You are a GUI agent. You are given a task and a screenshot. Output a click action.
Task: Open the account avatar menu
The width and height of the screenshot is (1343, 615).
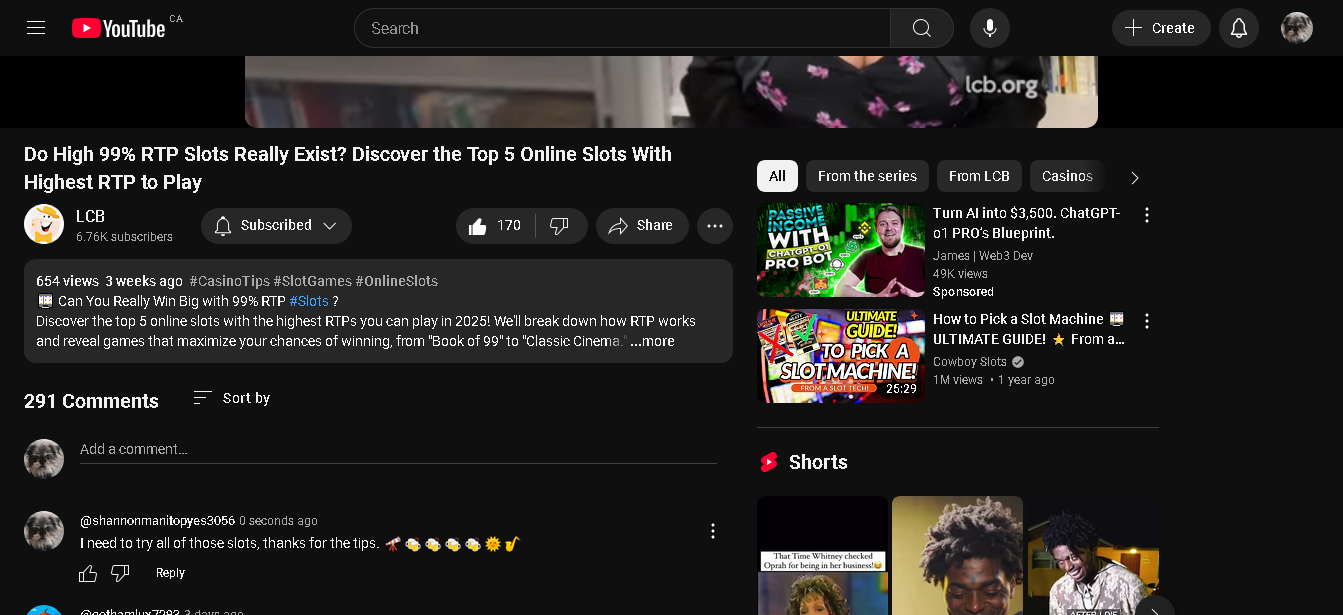[x=1297, y=28]
